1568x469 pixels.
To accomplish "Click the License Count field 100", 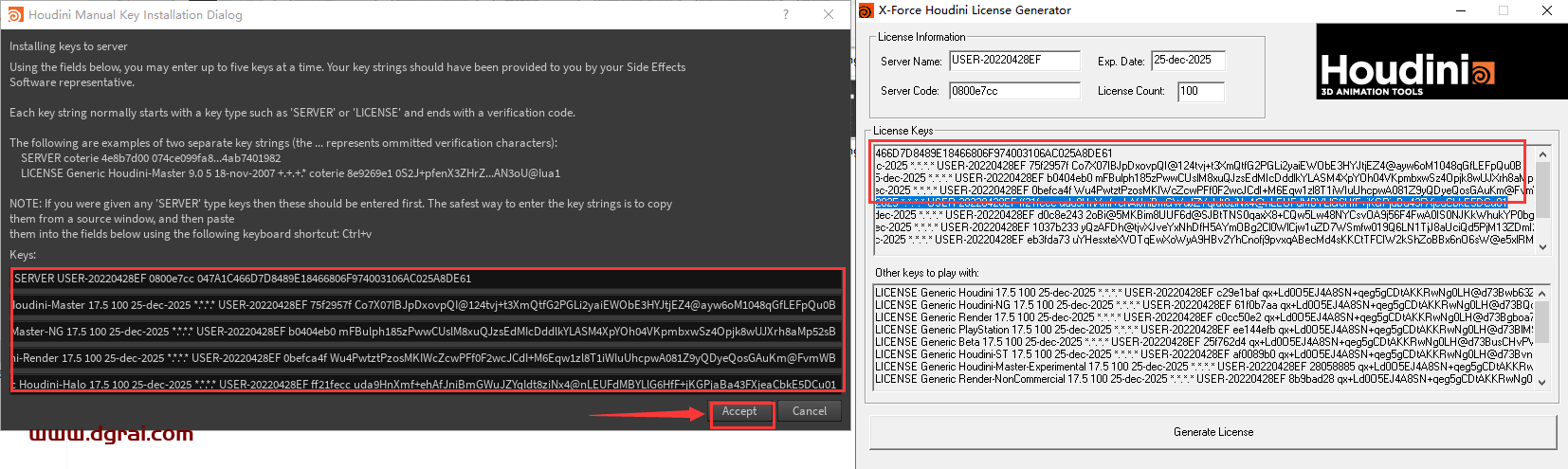I will 1200,91.
